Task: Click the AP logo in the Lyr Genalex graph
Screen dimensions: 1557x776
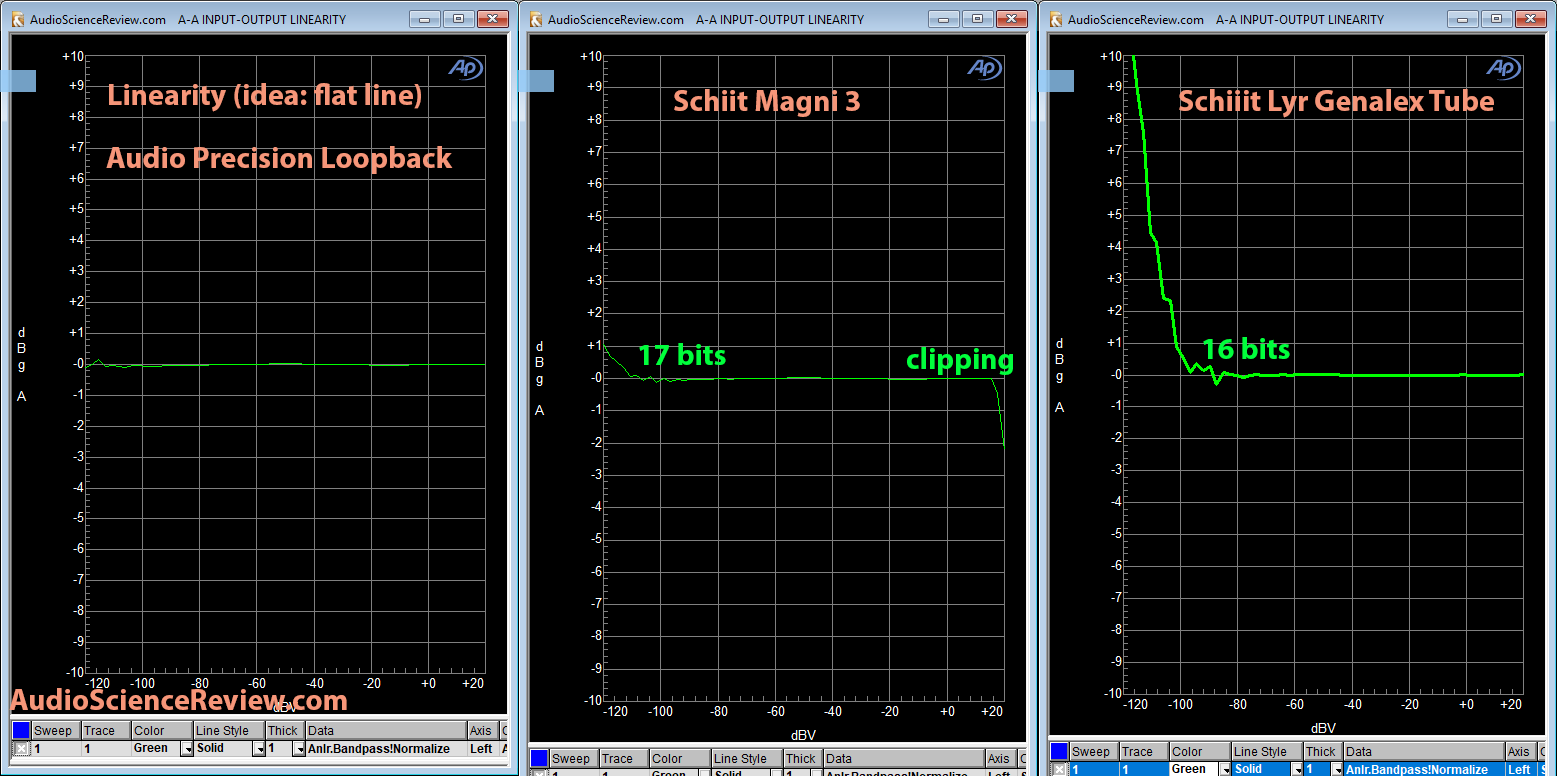Action: [x=1503, y=67]
